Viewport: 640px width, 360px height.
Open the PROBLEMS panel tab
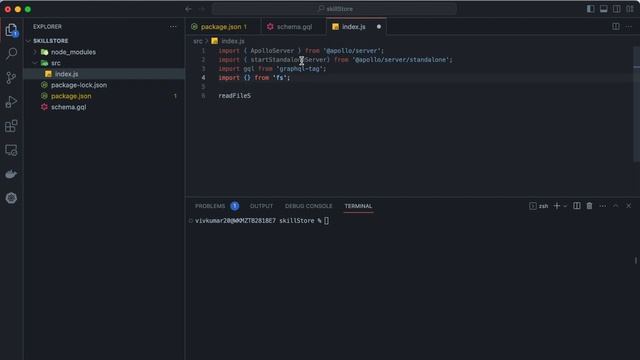[210, 206]
